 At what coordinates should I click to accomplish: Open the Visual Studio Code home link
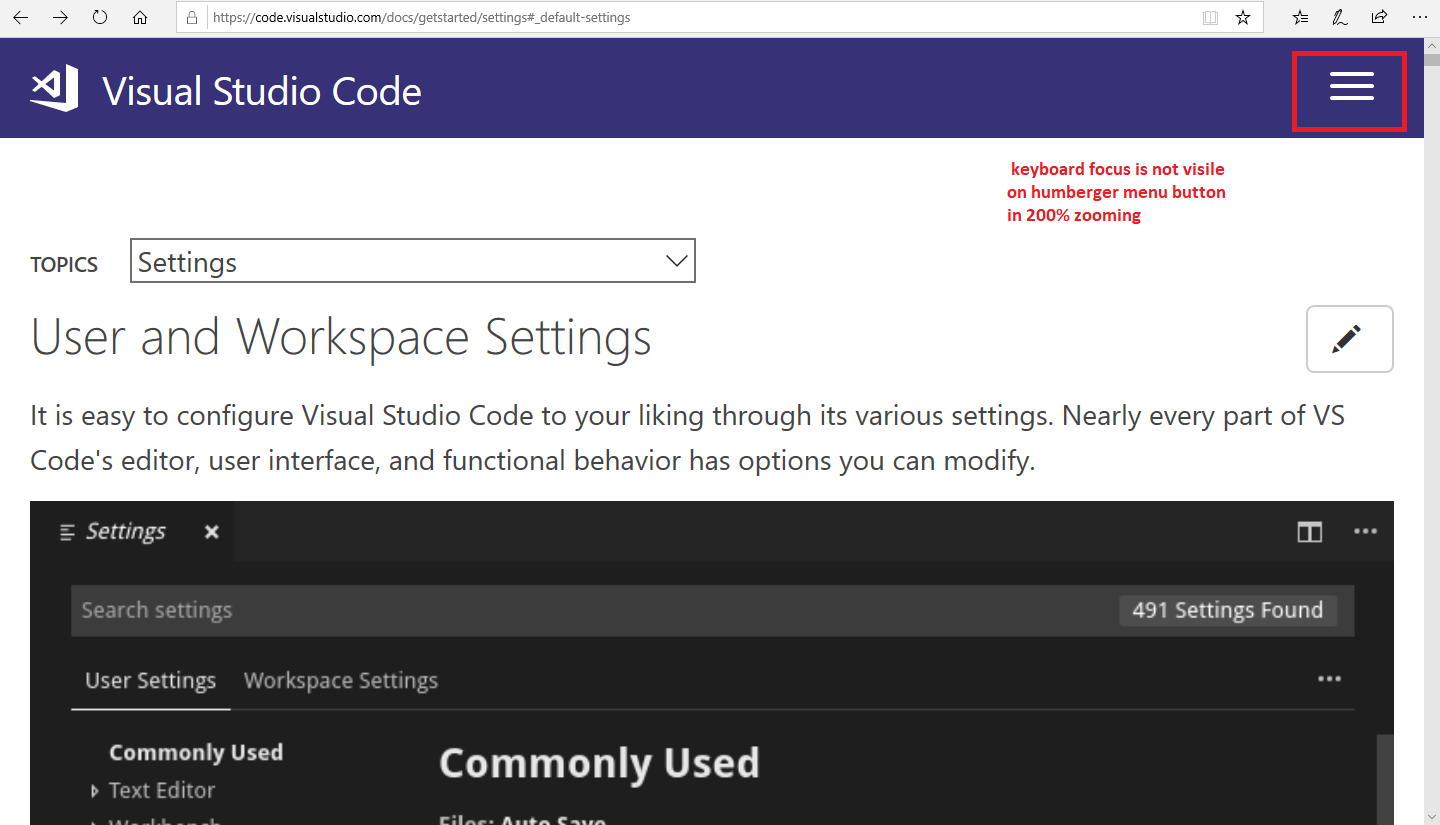tap(262, 91)
